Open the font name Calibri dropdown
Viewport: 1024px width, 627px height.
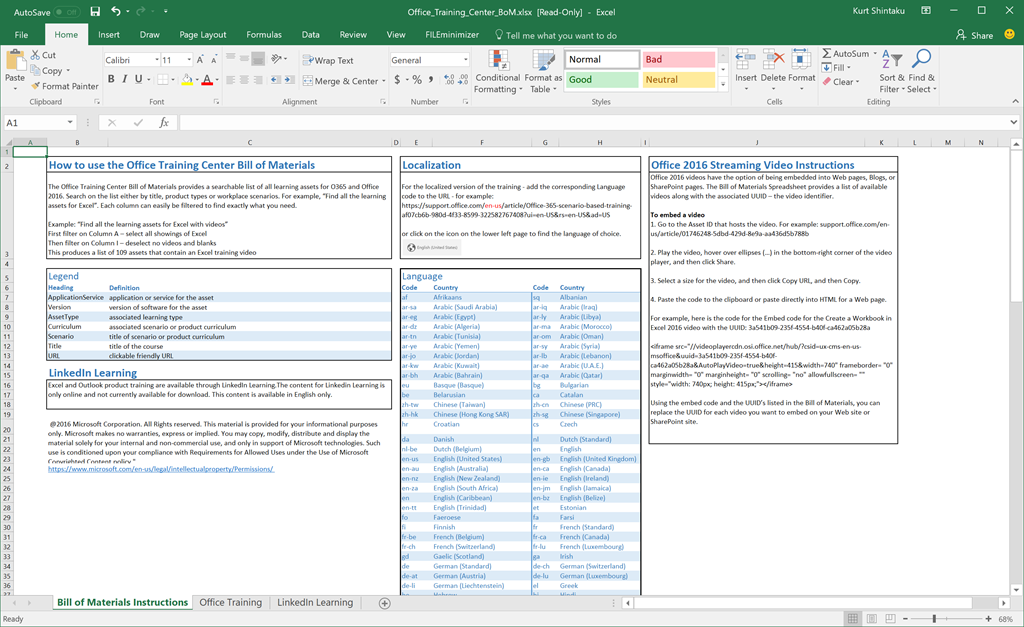pyautogui.click(x=157, y=60)
